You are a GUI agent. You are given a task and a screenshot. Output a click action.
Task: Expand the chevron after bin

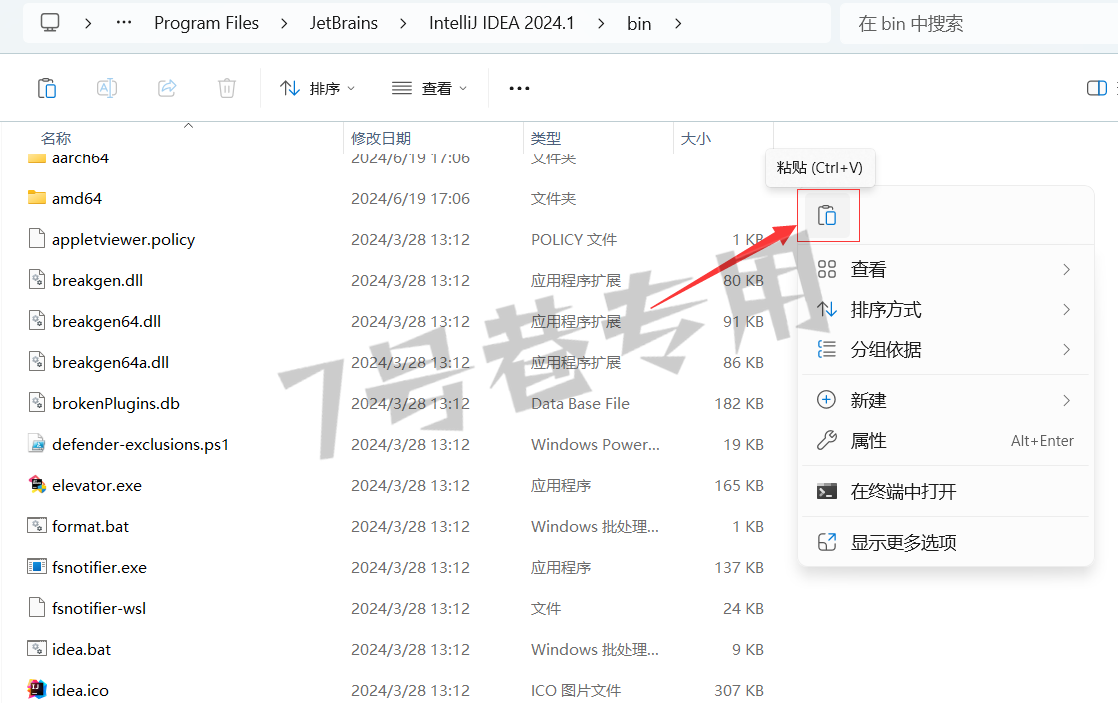coord(677,23)
